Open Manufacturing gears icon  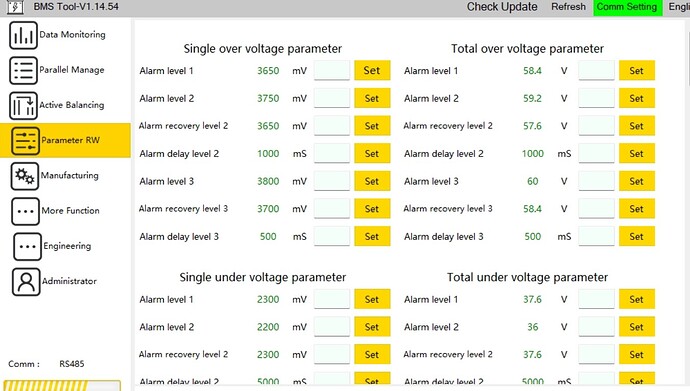pyautogui.click(x=25, y=176)
